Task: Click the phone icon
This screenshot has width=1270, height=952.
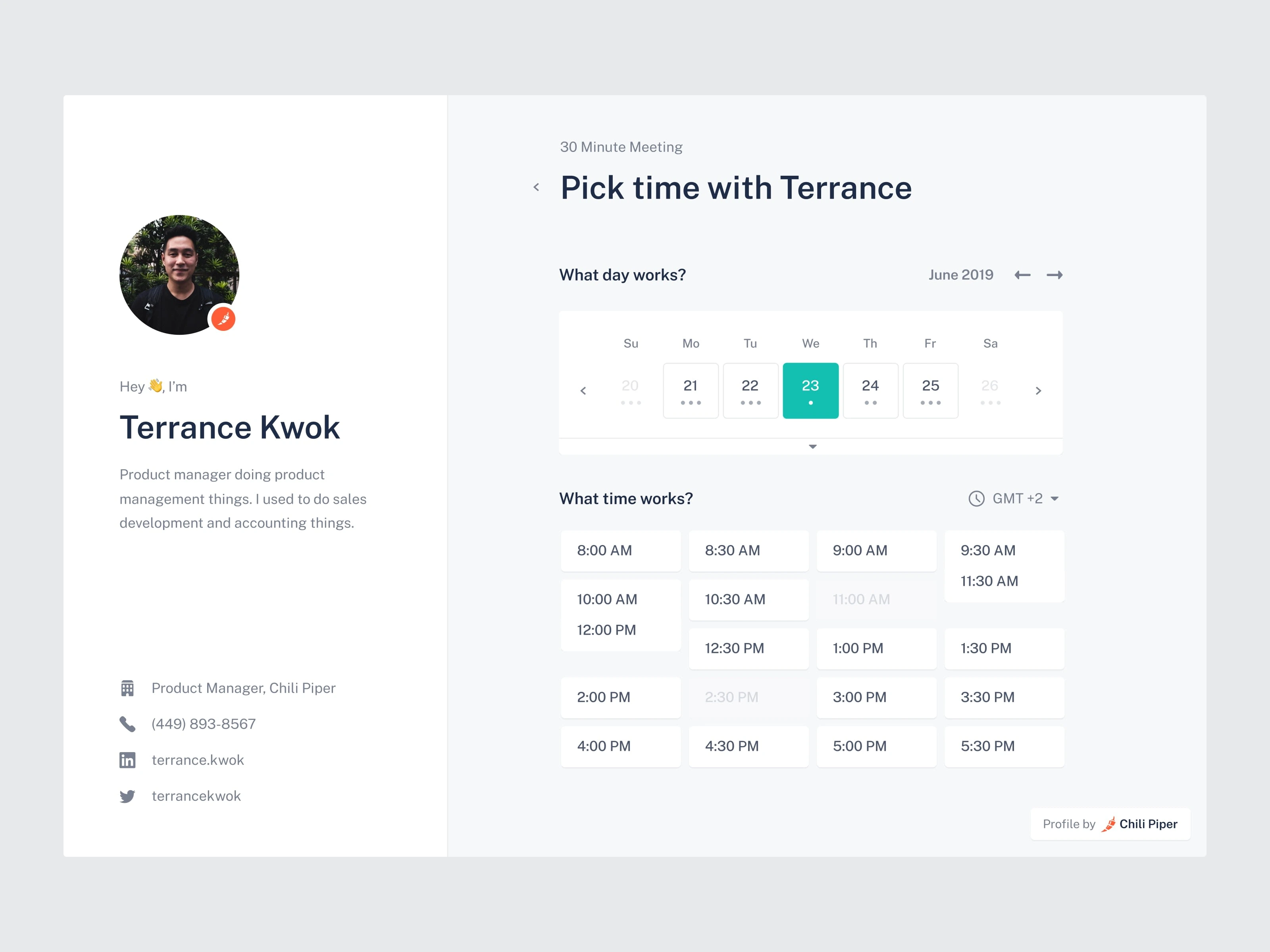Action: [x=127, y=724]
